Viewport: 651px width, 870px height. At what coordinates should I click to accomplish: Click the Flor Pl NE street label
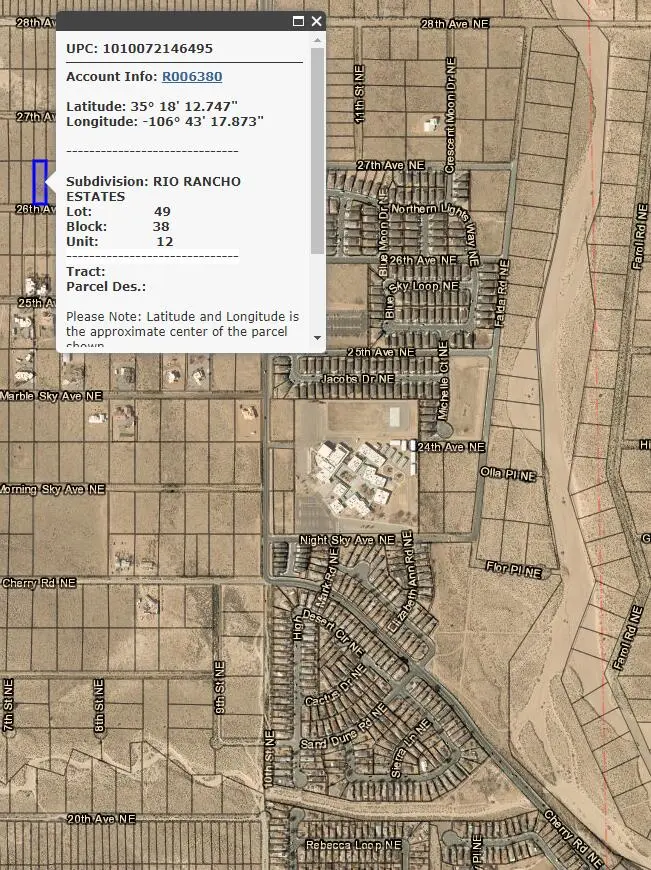pos(513,572)
